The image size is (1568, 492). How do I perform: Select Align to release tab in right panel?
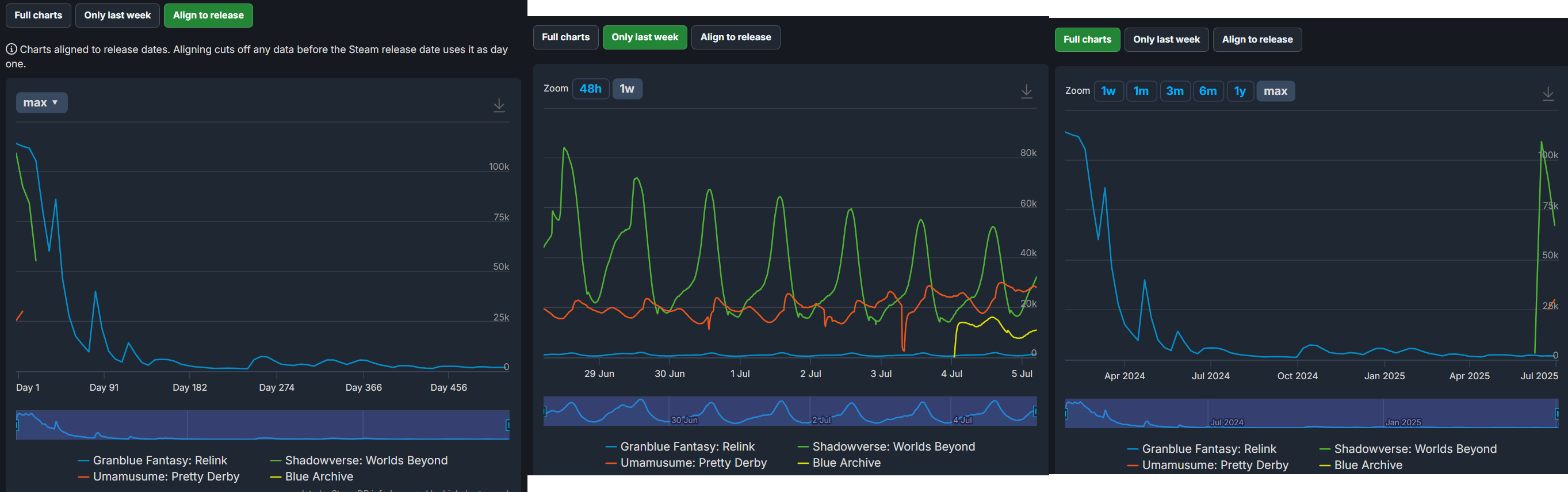pyautogui.click(x=1257, y=40)
